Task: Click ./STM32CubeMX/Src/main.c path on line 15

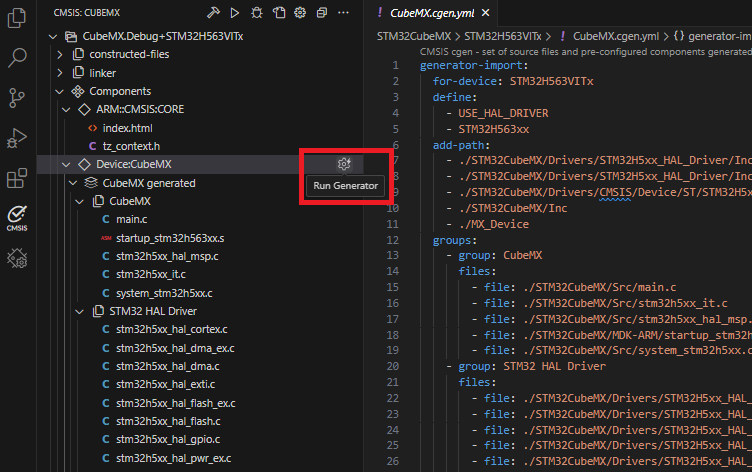Action: tap(600, 287)
